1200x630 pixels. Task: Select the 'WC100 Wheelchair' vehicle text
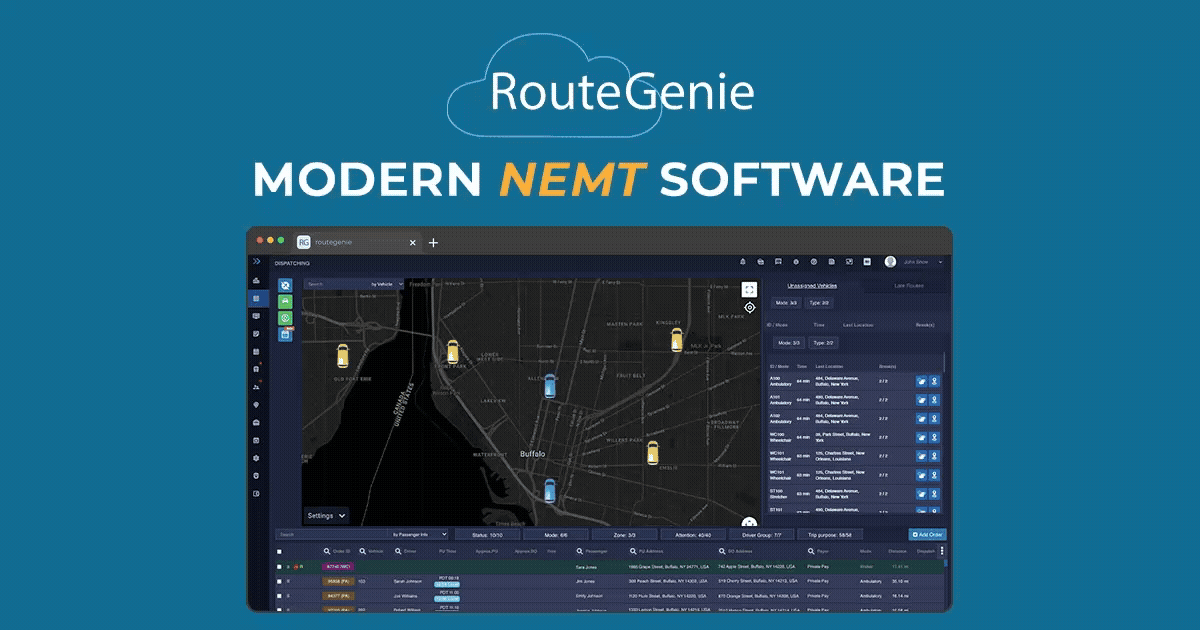(781, 437)
